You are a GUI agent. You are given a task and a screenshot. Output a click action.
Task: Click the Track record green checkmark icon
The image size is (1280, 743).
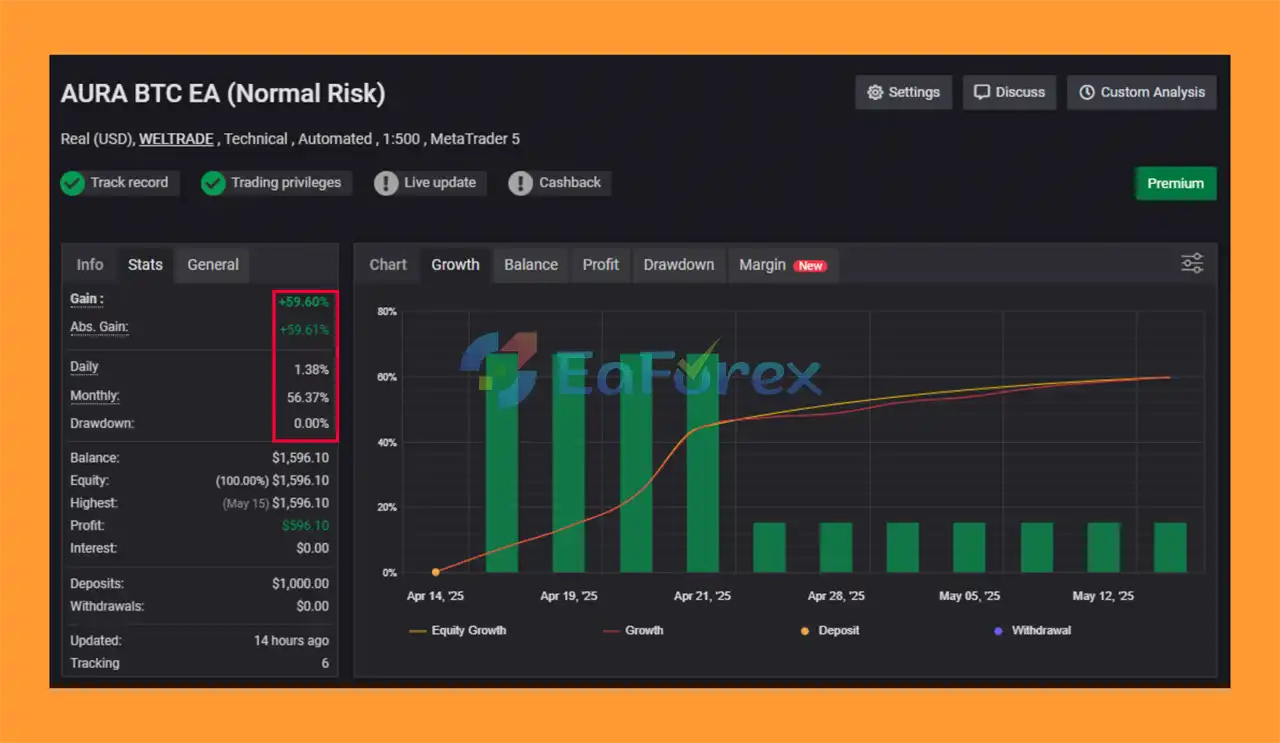(x=72, y=183)
